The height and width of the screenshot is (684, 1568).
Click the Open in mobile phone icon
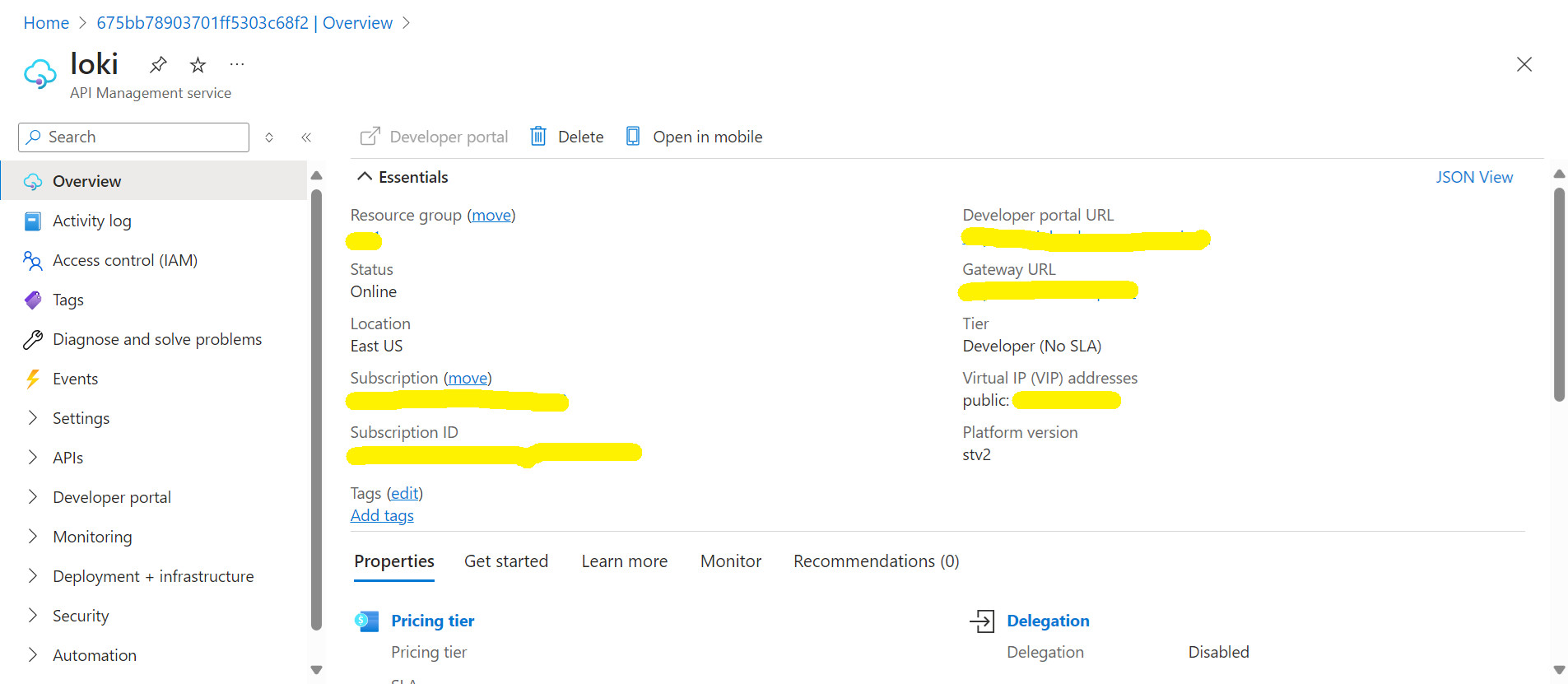point(633,137)
